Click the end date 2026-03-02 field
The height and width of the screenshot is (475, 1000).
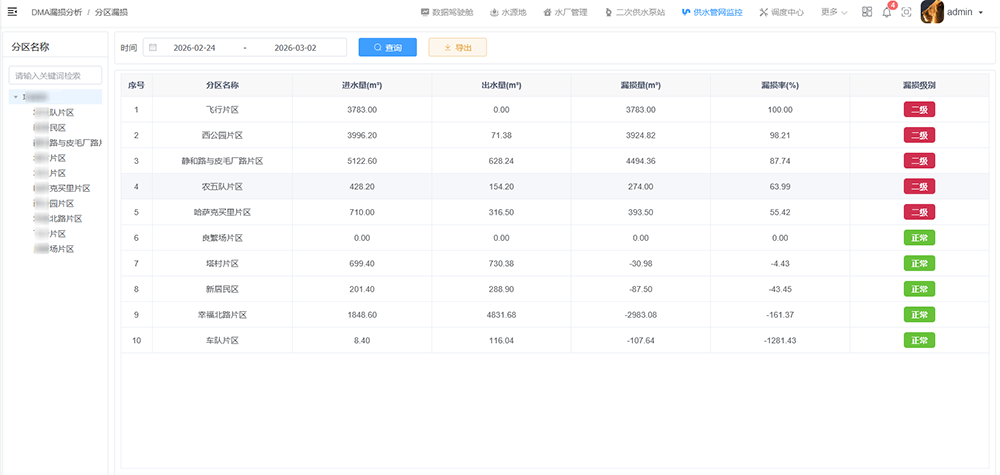pyautogui.click(x=295, y=47)
